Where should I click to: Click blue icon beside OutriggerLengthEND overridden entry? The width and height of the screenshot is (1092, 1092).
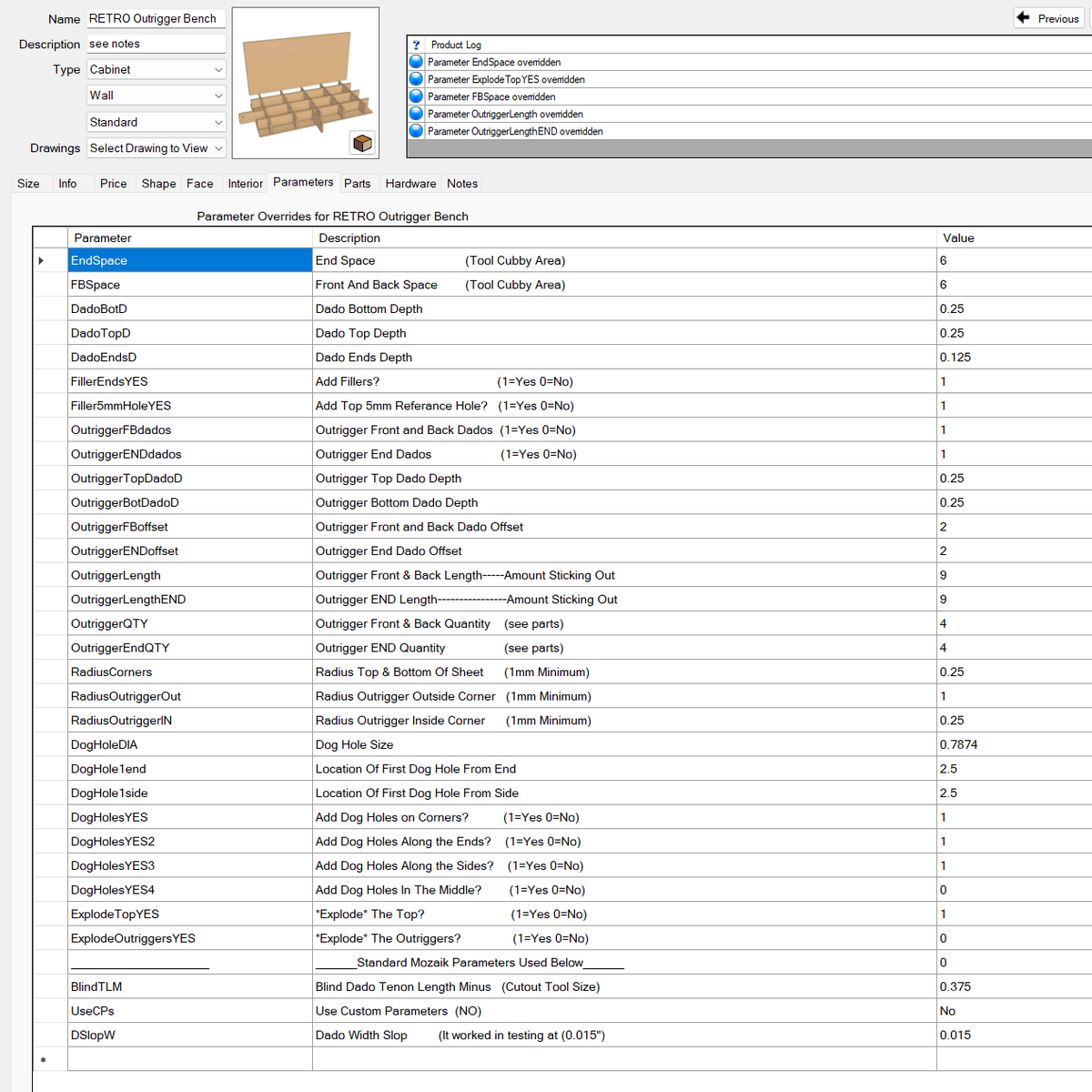(416, 131)
